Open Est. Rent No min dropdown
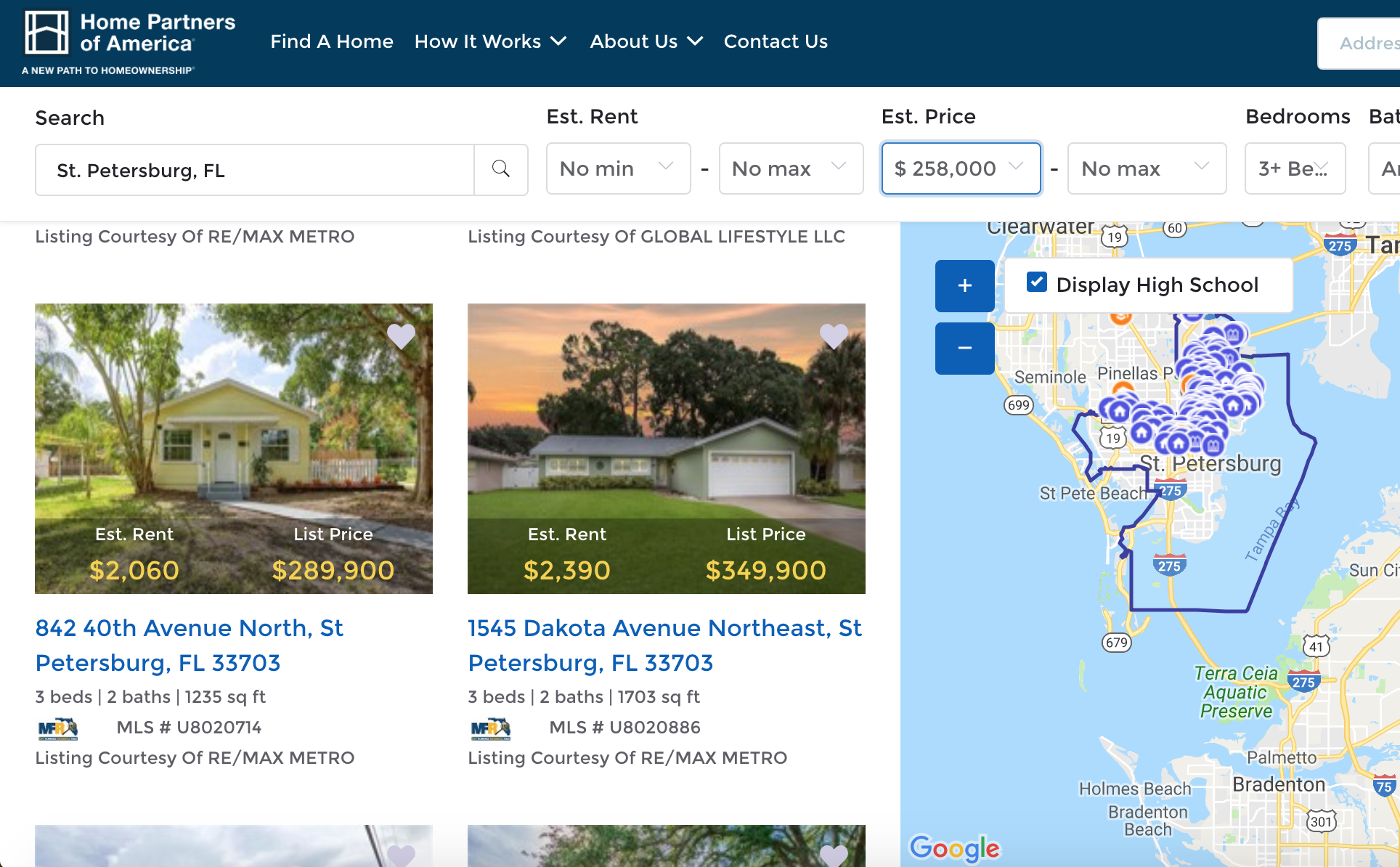This screenshot has width=1400, height=867. (617, 169)
